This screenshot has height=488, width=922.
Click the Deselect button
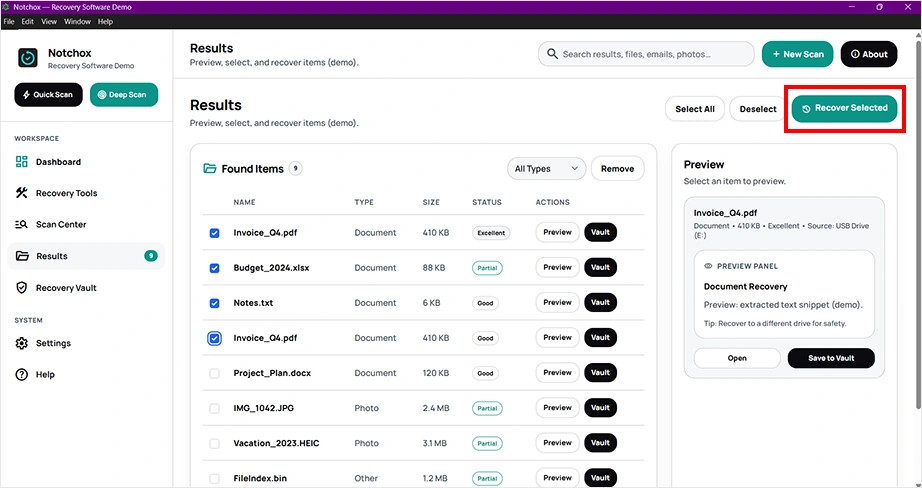tap(758, 109)
